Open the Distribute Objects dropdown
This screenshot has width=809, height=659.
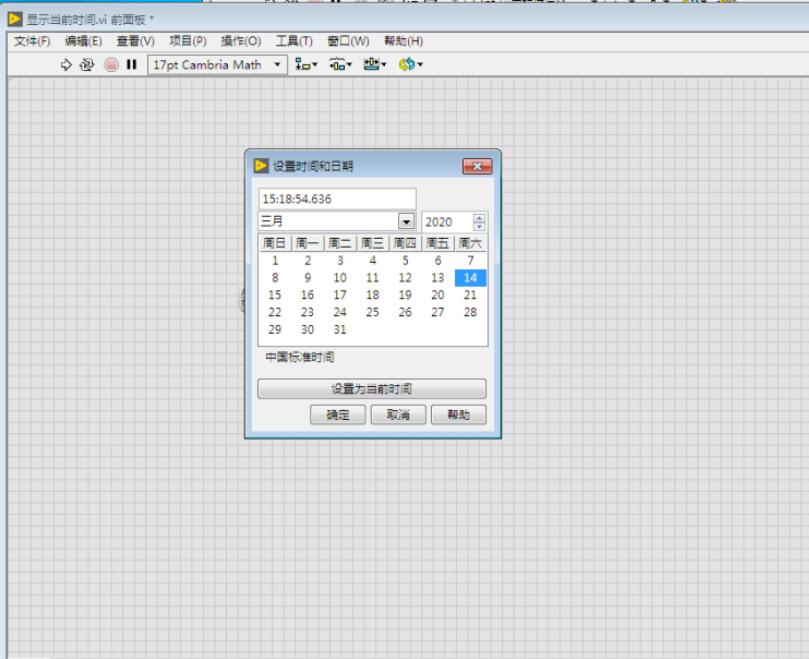341,65
